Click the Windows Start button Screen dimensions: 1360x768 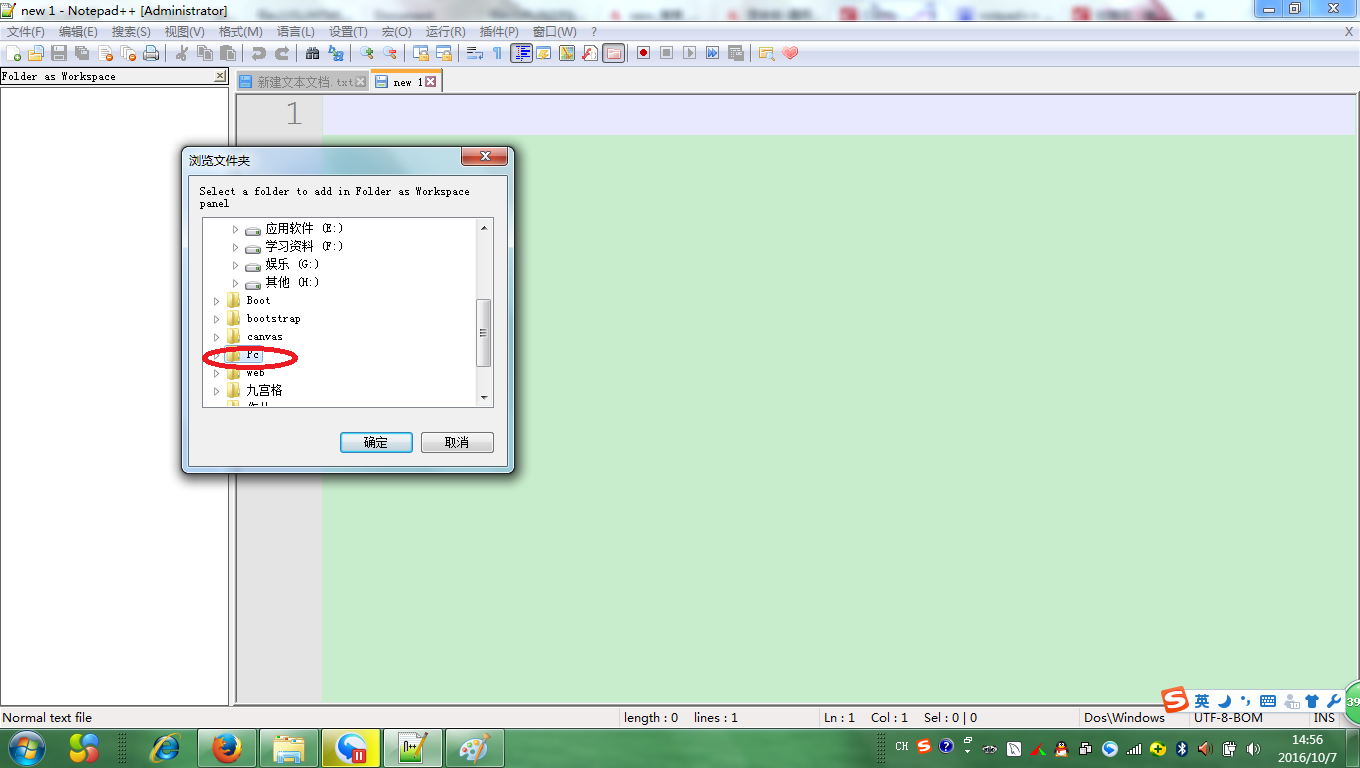point(26,748)
